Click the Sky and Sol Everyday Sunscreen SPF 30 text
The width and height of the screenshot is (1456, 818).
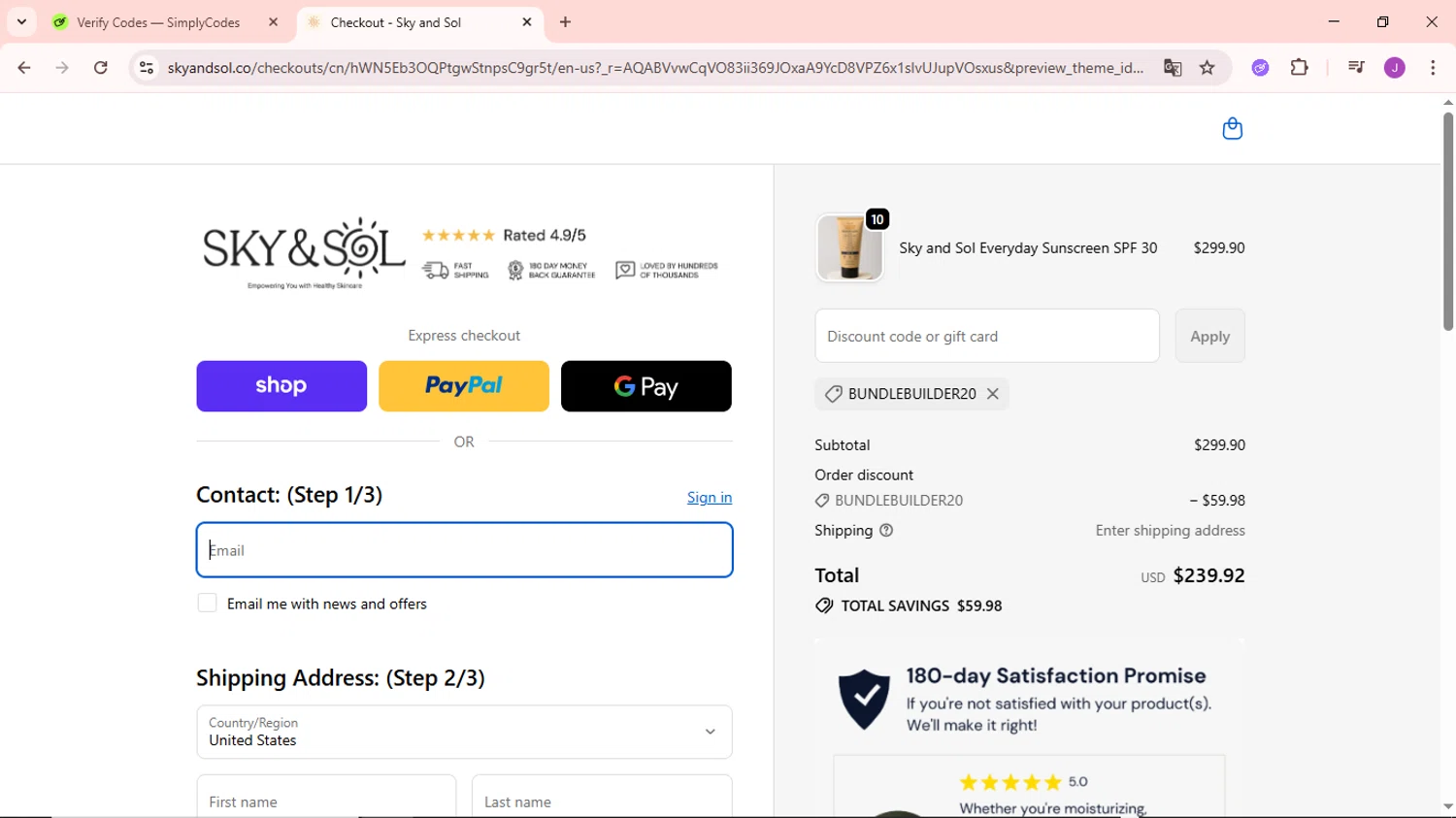point(1028,248)
